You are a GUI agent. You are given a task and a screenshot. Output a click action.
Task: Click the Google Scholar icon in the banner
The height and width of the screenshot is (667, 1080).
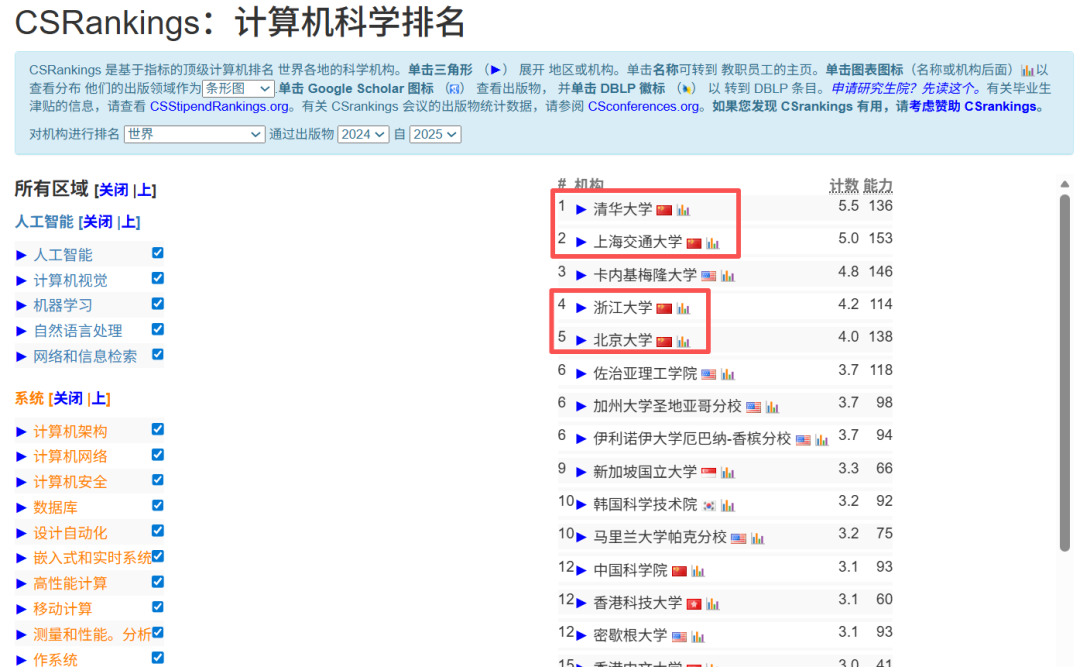click(x=453, y=88)
